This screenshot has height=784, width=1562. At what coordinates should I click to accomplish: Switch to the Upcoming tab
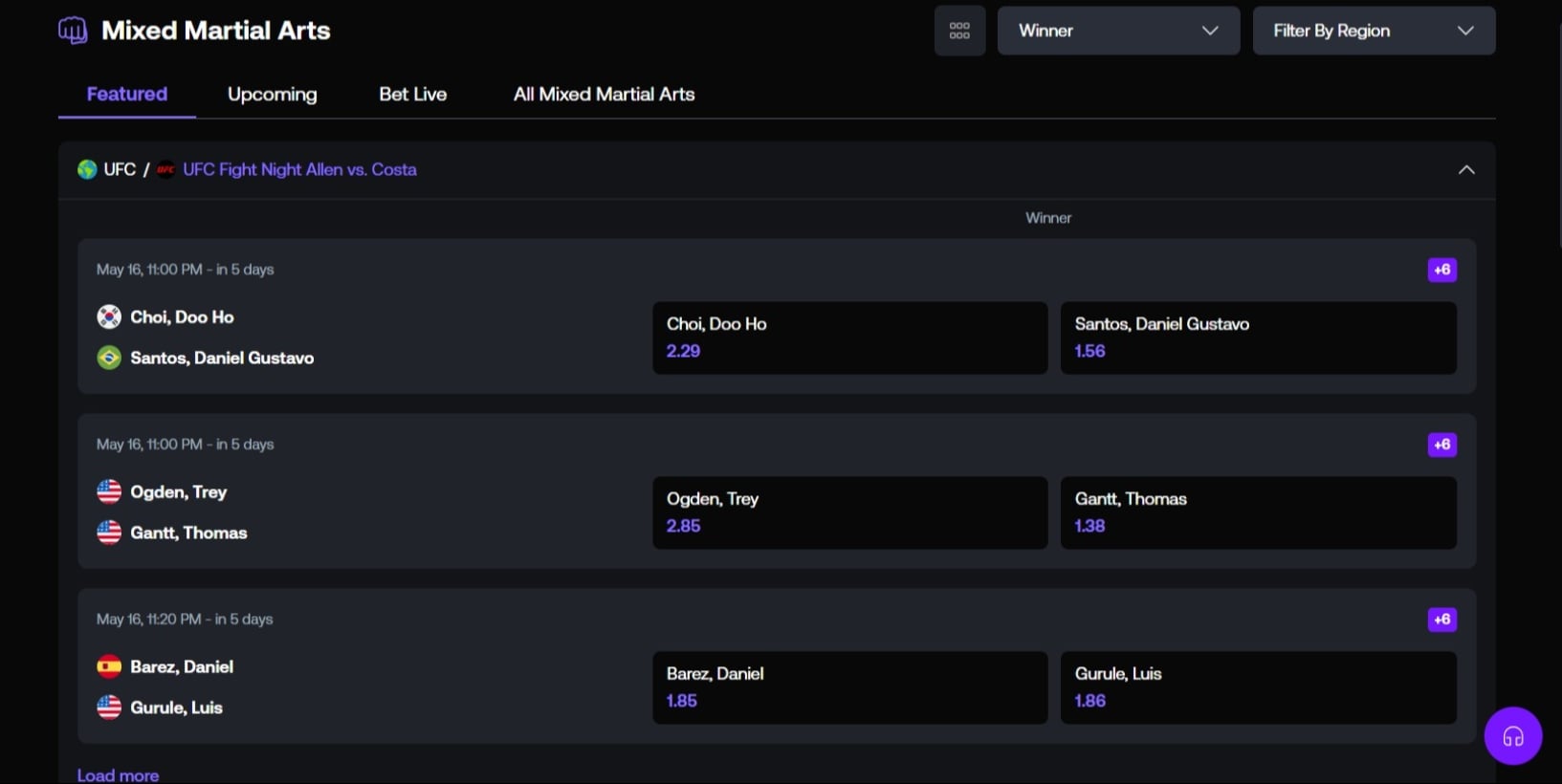click(x=273, y=94)
